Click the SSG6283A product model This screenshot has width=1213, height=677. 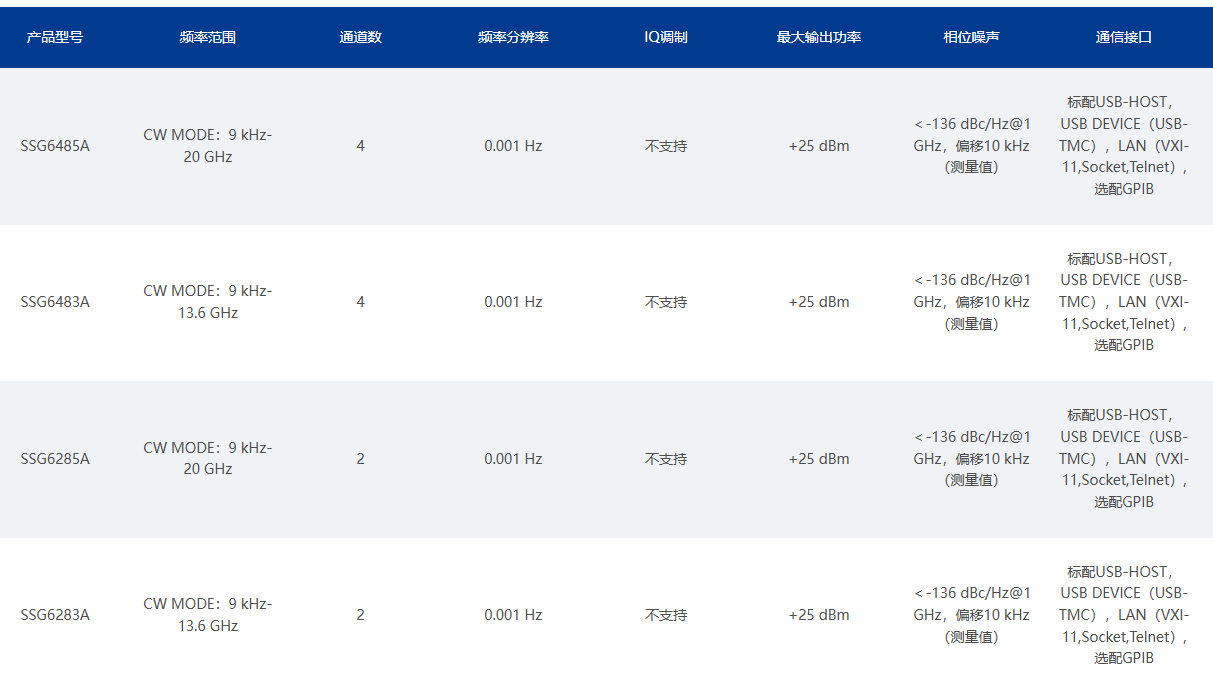pyautogui.click(x=55, y=615)
